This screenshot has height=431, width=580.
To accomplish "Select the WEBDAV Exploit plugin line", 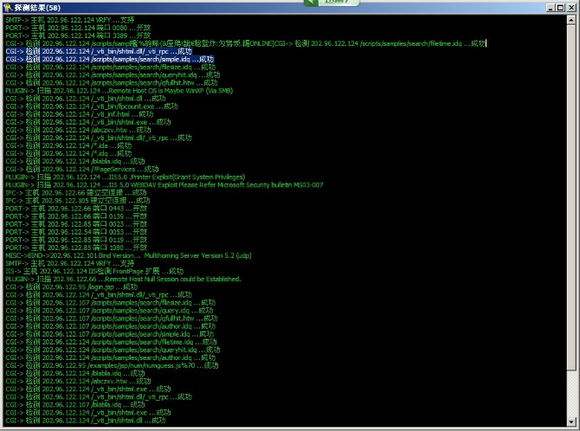I will coord(164,185).
